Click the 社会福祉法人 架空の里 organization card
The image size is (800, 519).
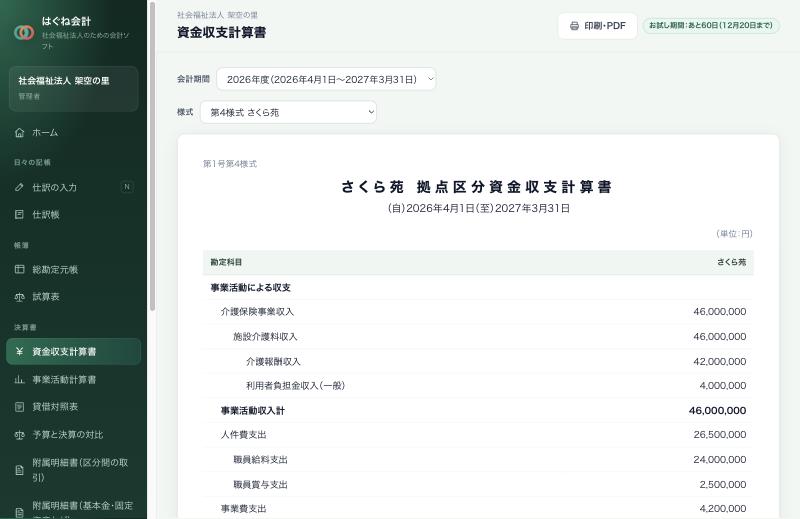click(x=73, y=88)
